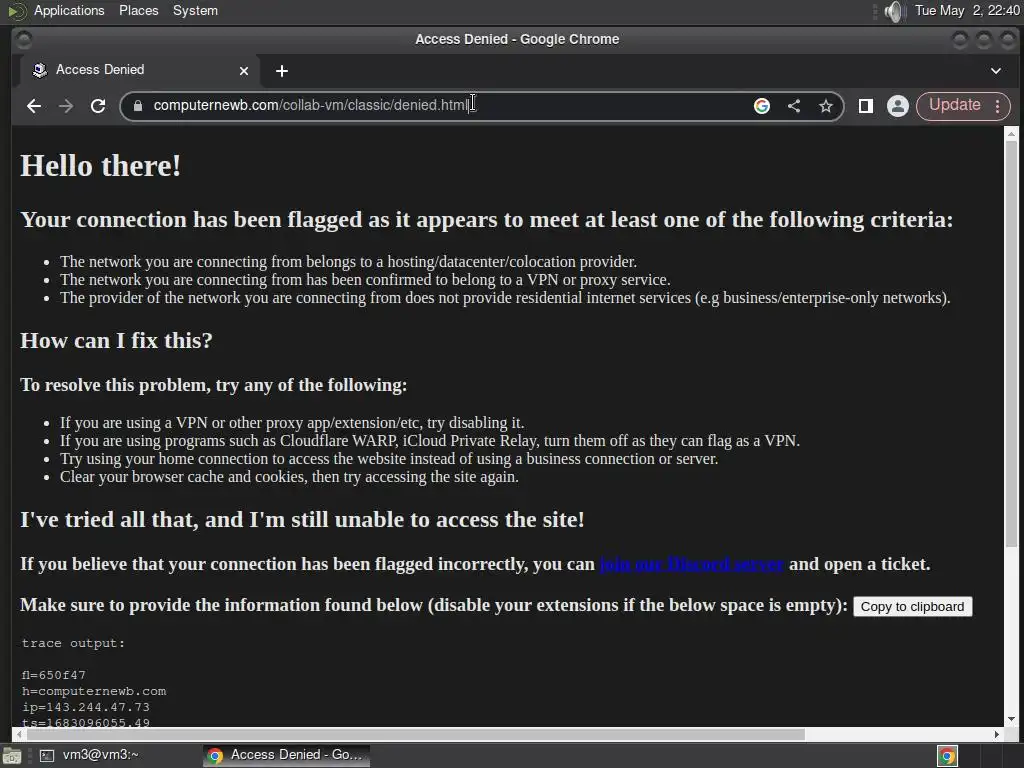Click the address bar URL
The height and width of the screenshot is (768, 1024).
tap(312, 105)
